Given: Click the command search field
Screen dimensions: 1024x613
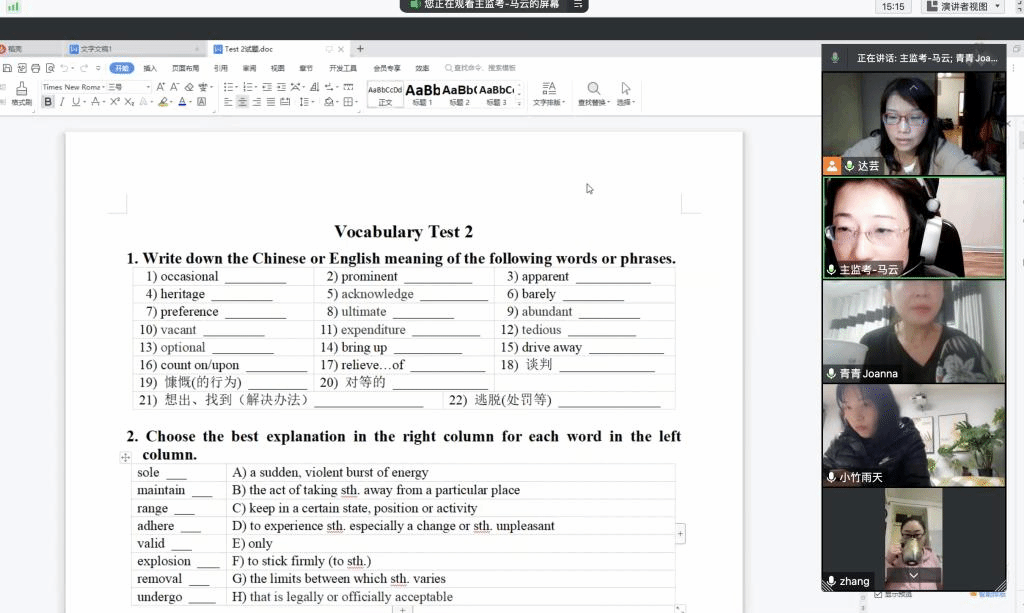Looking at the screenshot, I should [x=485, y=68].
